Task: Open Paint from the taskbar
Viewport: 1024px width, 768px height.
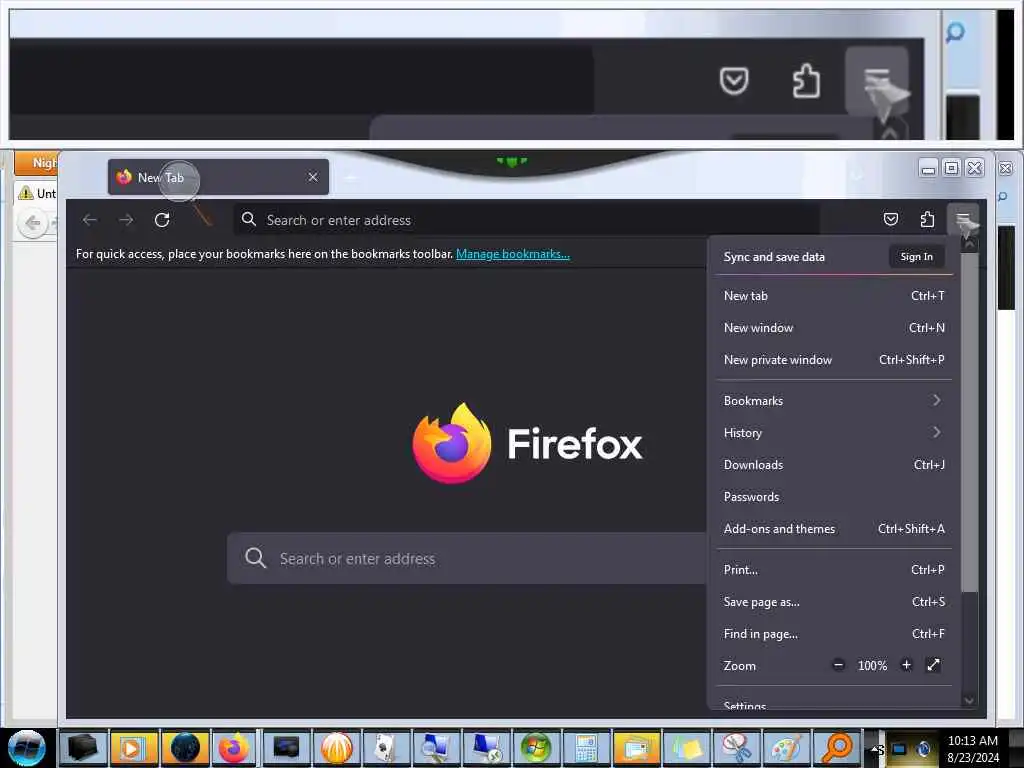Action: coord(786,748)
